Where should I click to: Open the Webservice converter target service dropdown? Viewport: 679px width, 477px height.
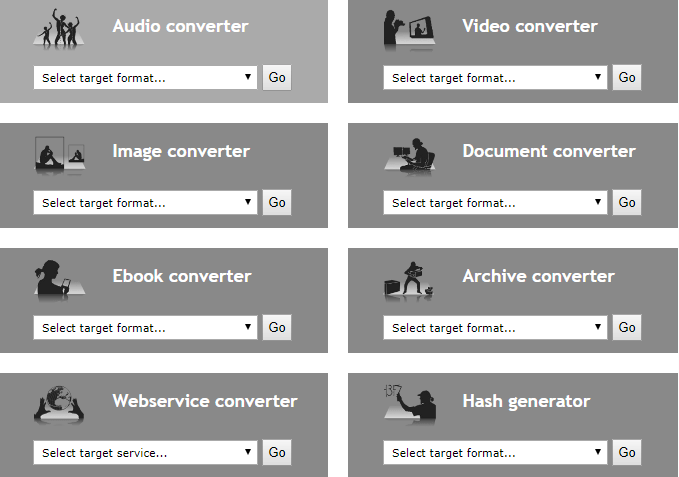(146, 453)
